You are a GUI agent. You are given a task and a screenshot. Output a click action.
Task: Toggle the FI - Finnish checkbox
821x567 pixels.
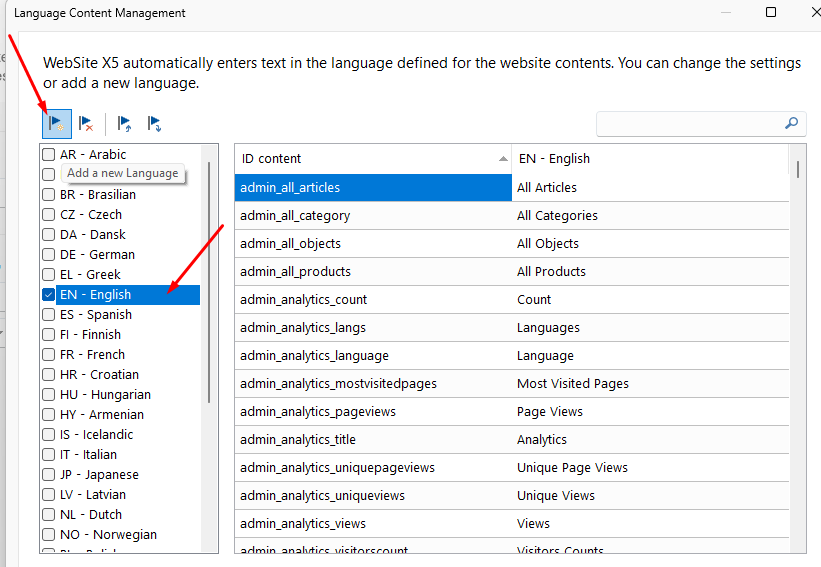point(49,335)
